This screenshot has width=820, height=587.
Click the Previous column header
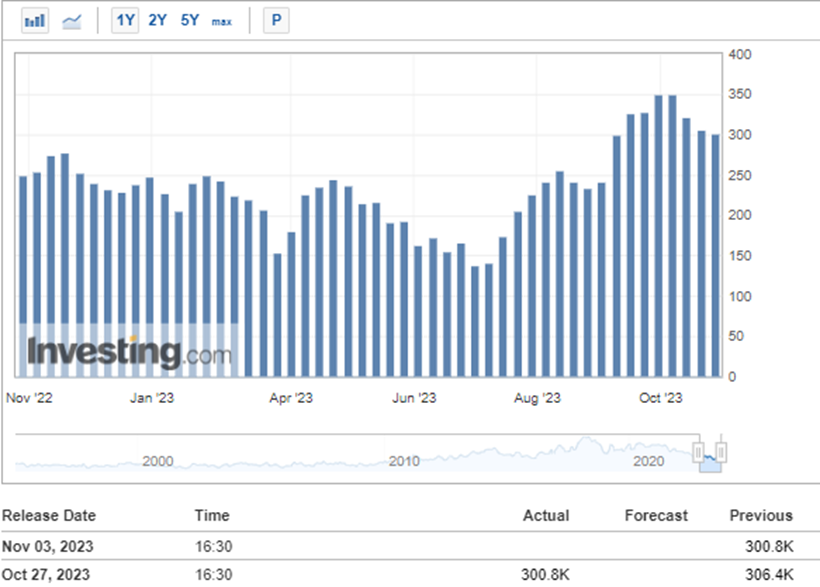pyautogui.click(x=761, y=515)
